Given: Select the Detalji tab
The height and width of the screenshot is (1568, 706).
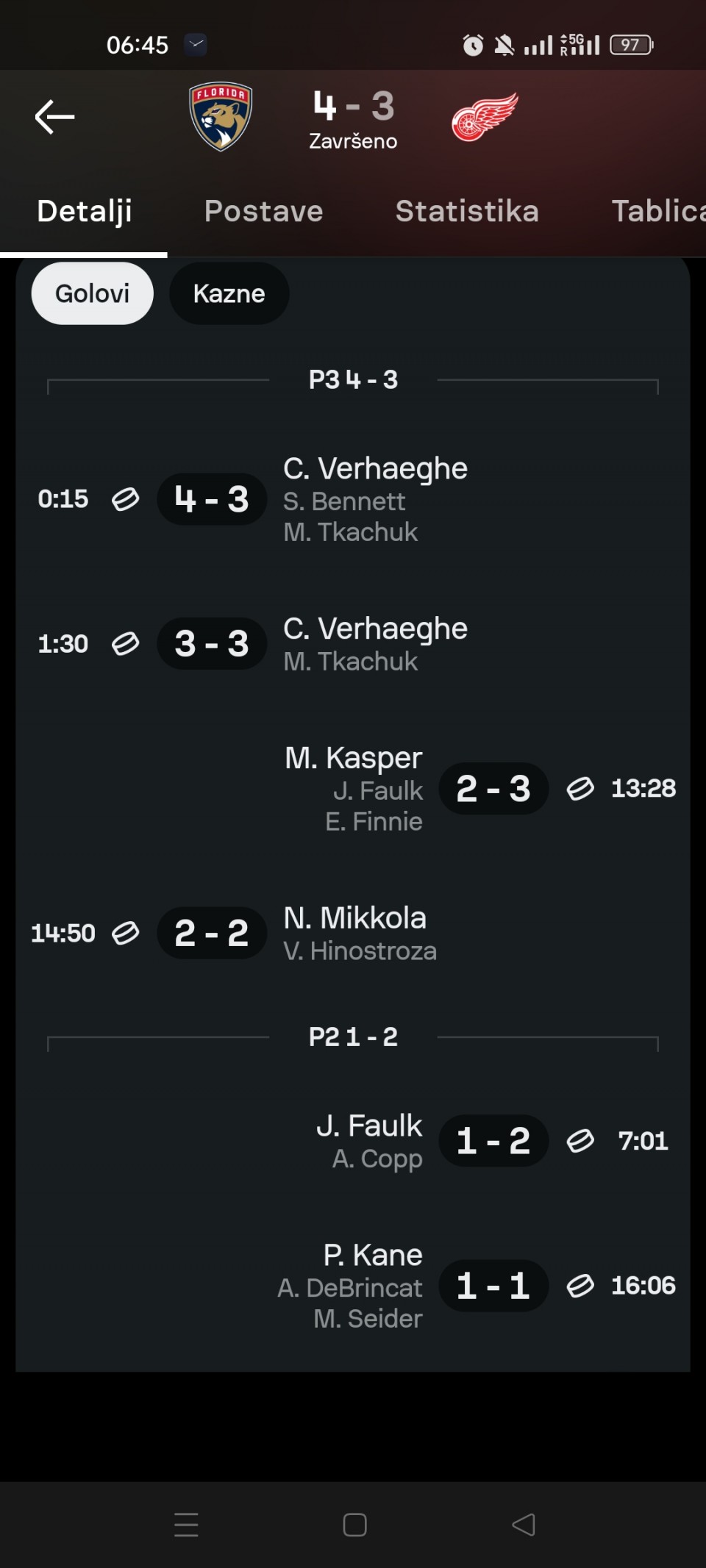Looking at the screenshot, I should coord(85,211).
